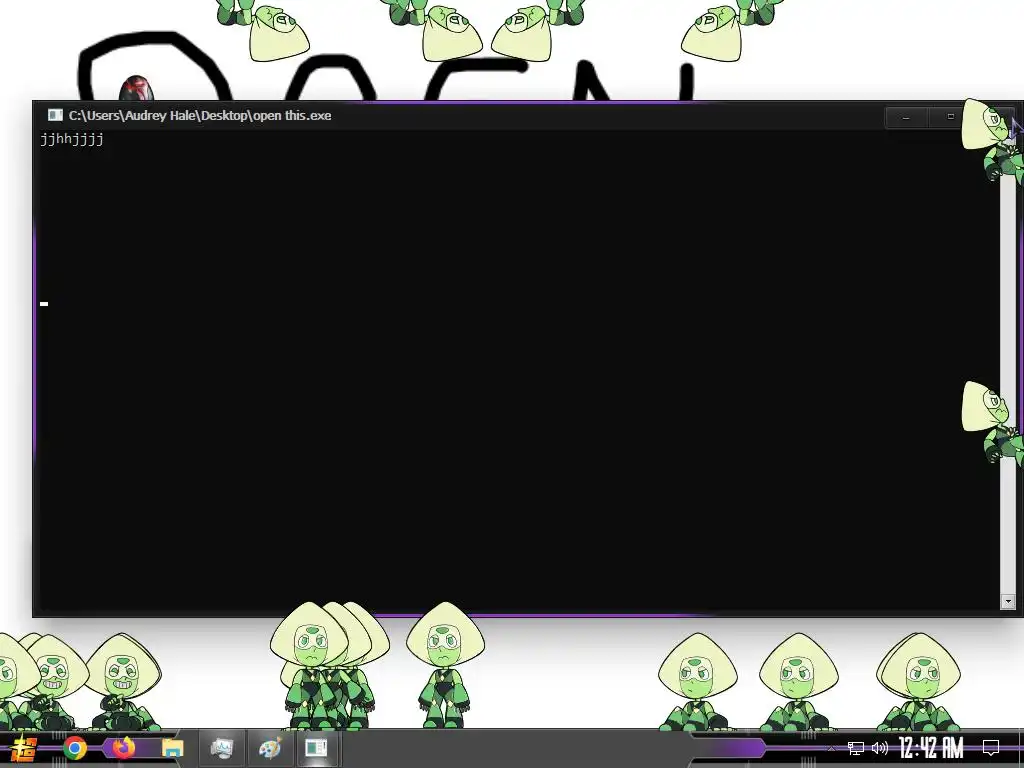
Task: Click the 'jjhhjjjj' text in the console
Action: (x=72, y=139)
